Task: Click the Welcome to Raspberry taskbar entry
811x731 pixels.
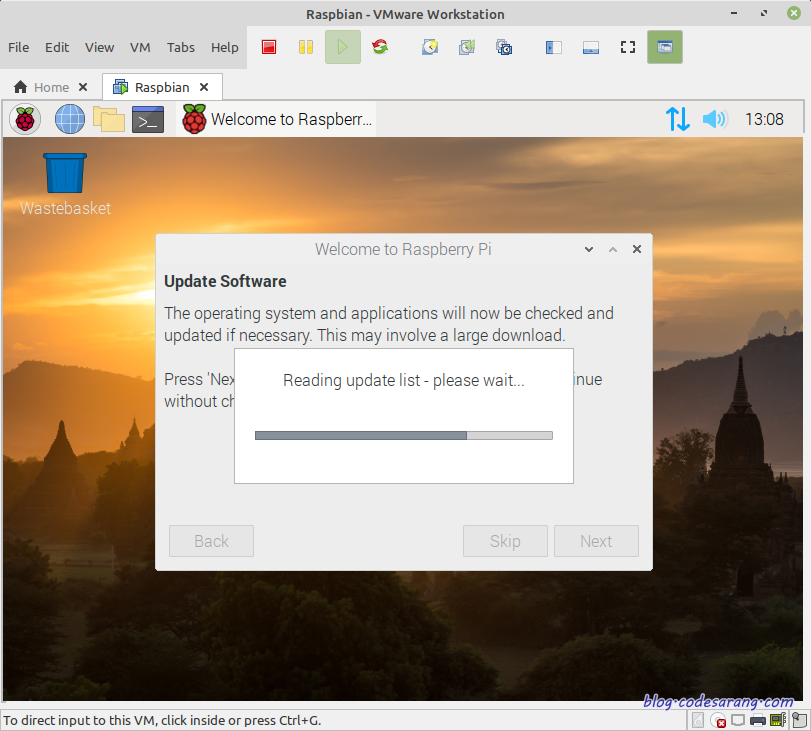Action: coord(276,119)
